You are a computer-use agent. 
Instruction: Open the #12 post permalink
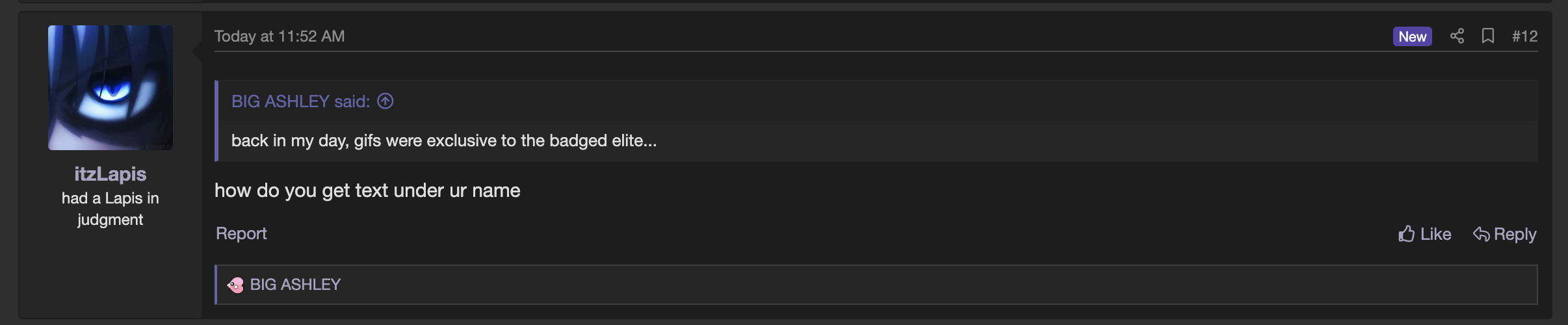tap(1524, 36)
